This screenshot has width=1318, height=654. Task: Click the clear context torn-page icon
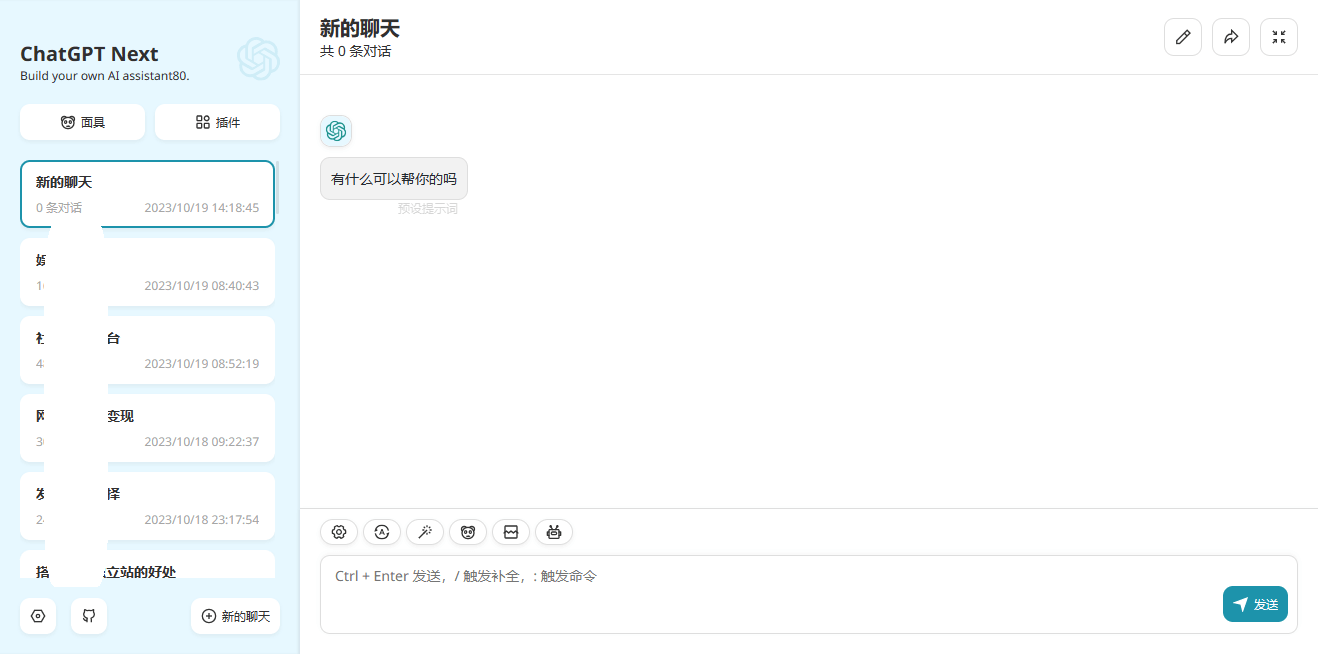point(511,532)
